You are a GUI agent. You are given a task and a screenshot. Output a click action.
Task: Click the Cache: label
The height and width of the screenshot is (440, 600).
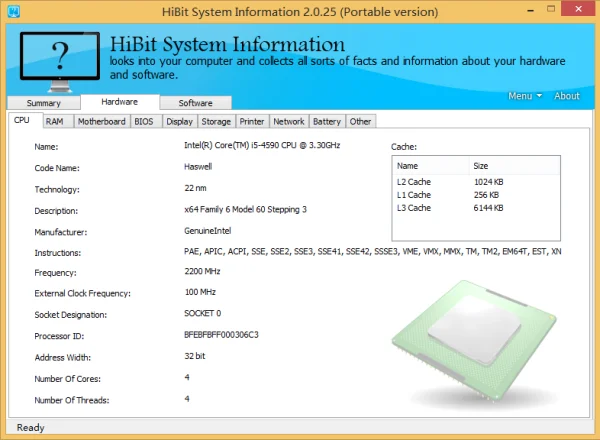tap(404, 147)
